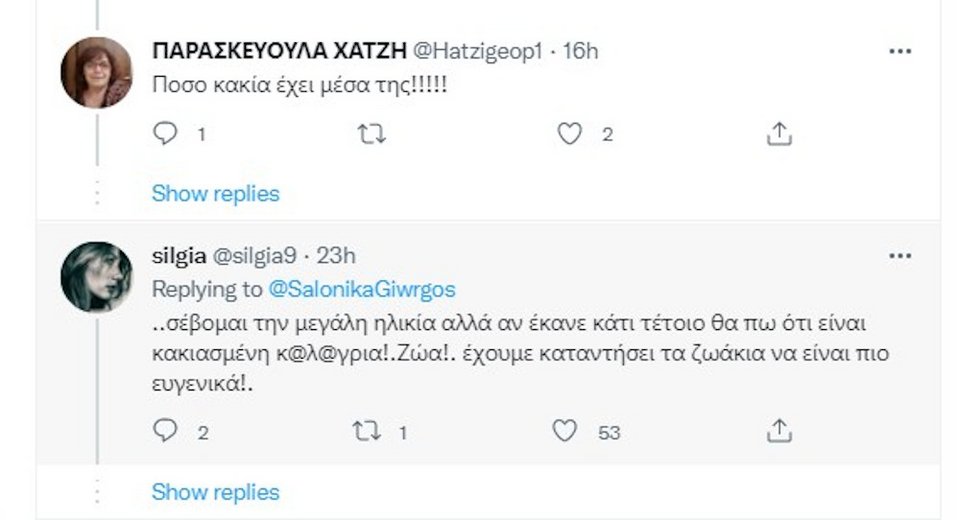This screenshot has width=960, height=520.
Task: Open more options for Hatzigeop1 tweet
Action: [899, 50]
